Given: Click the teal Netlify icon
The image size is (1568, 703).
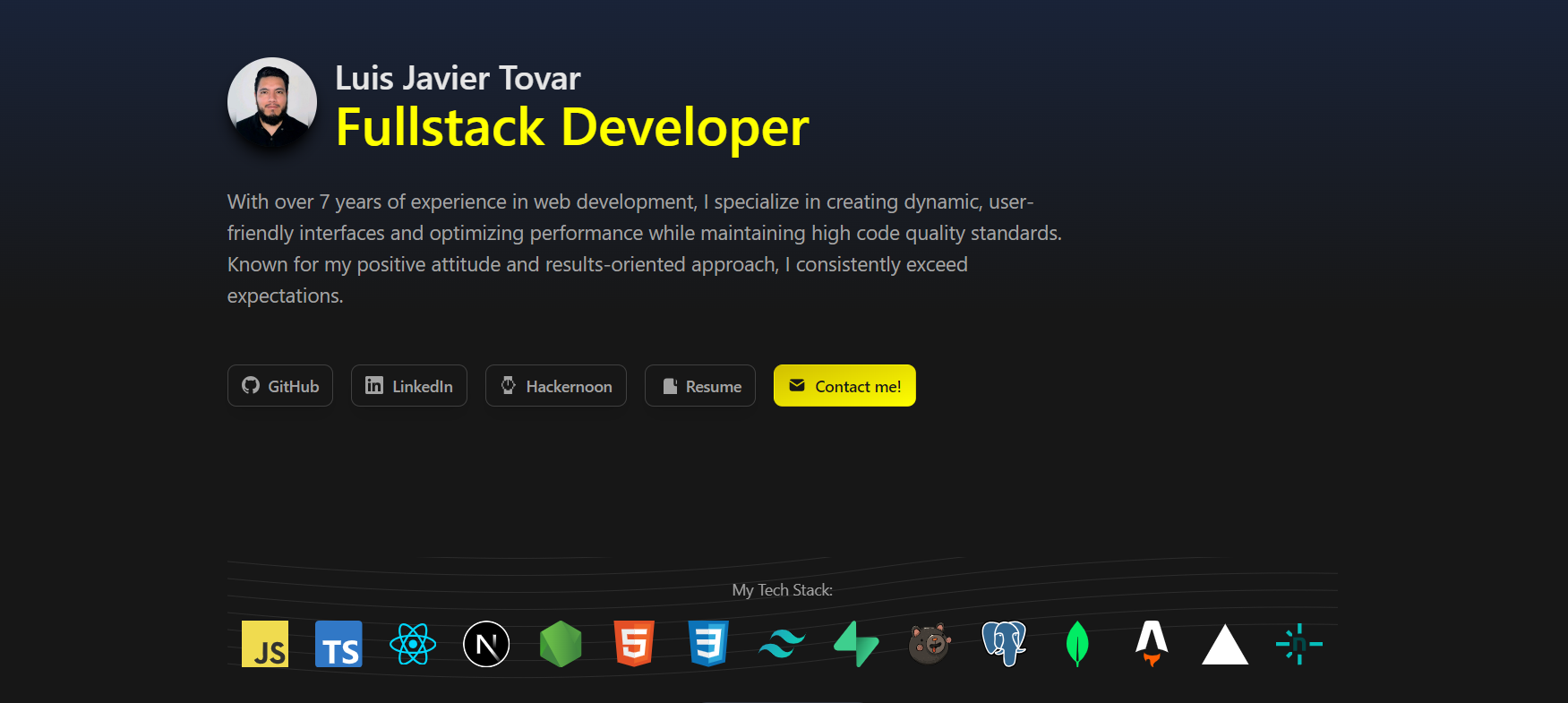Looking at the screenshot, I should pyautogui.click(x=1299, y=644).
